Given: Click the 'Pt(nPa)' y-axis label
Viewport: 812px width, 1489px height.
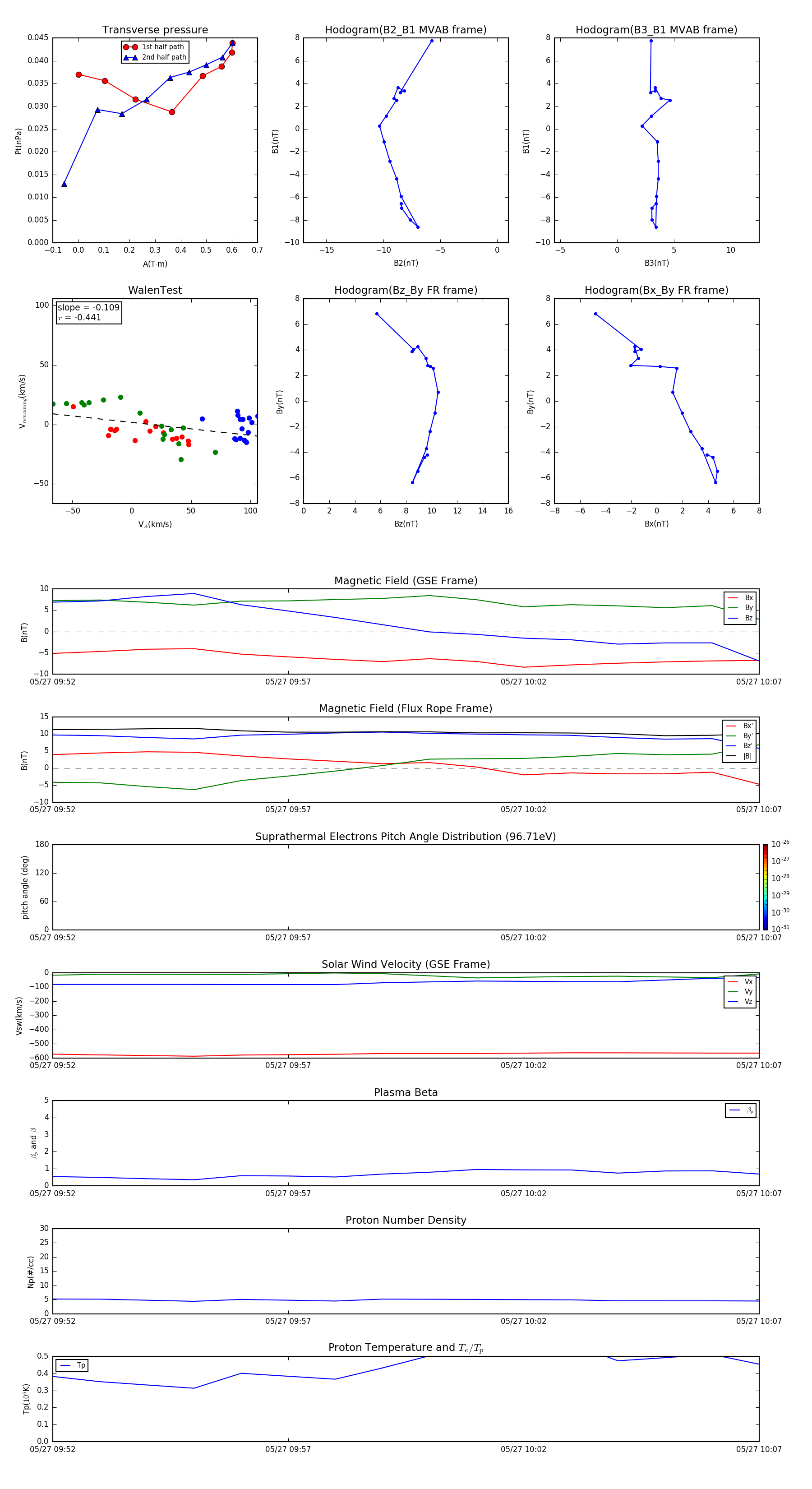Looking at the screenshot, I should coord(18,140).
